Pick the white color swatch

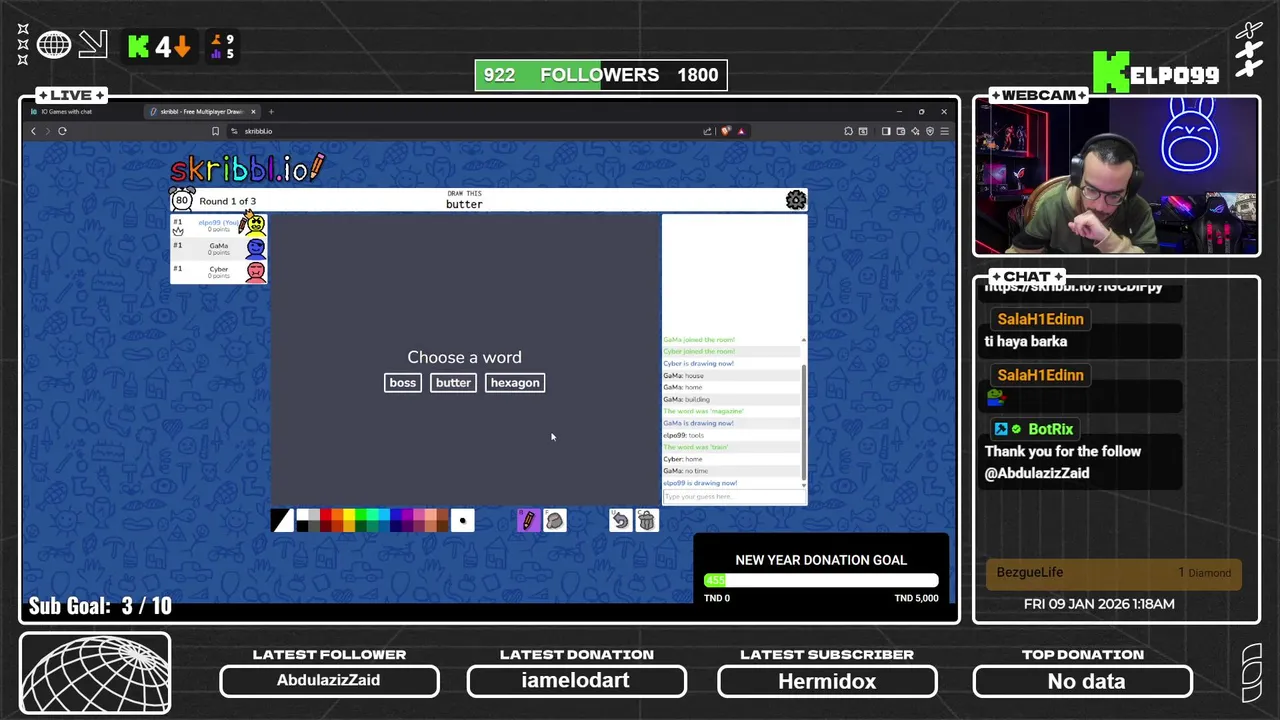[301, 514]
